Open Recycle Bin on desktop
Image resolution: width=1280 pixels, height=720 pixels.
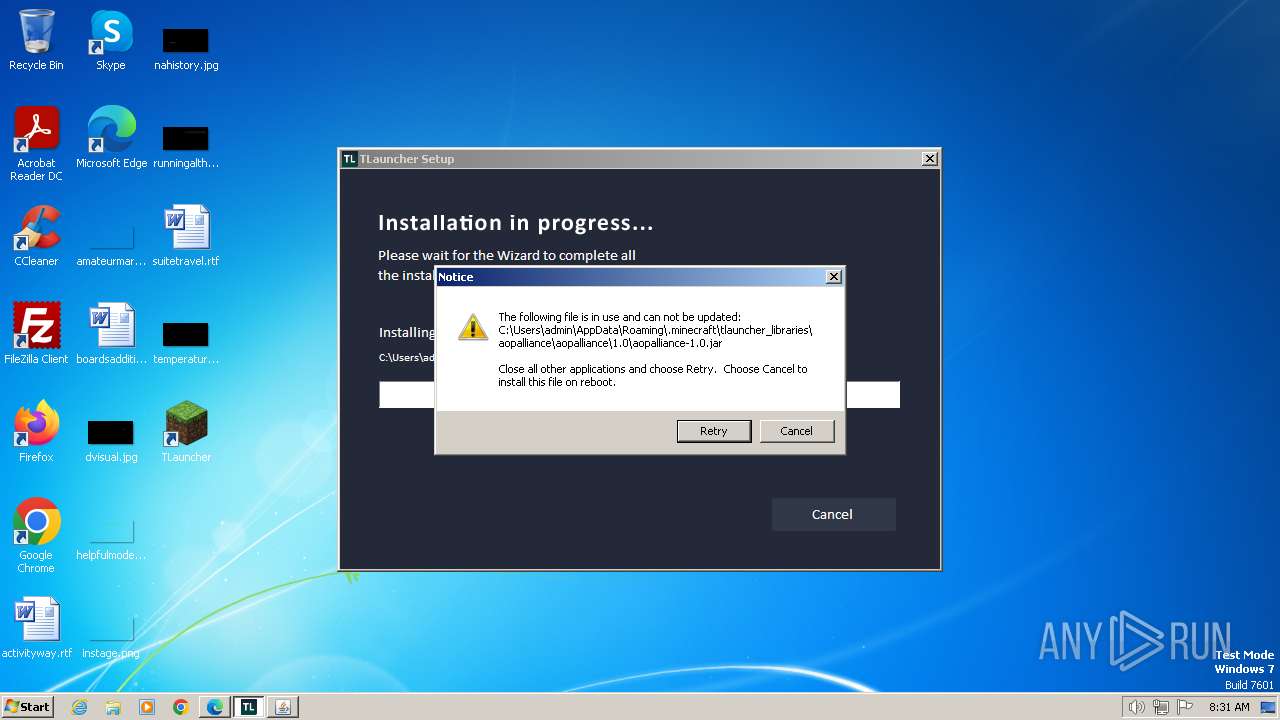pos(36,40)
